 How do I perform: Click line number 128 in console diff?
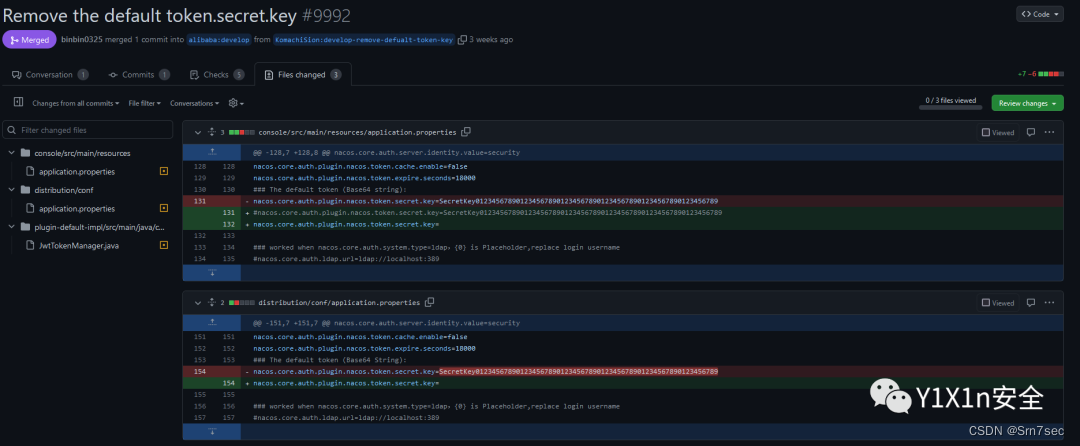(200, 167)
